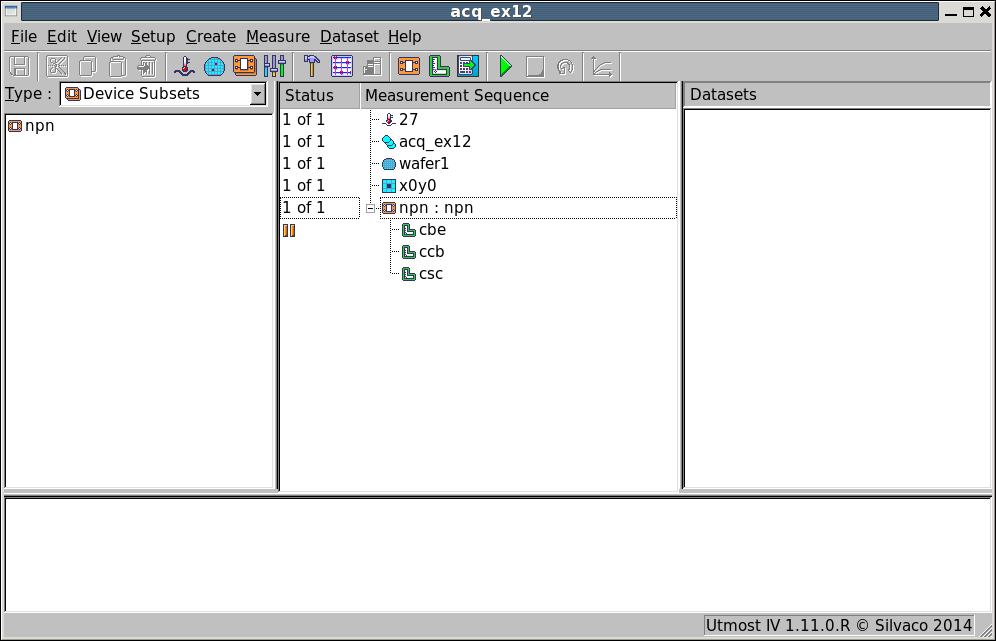
Task: Open the Create menu
Action: coord(211,37)
